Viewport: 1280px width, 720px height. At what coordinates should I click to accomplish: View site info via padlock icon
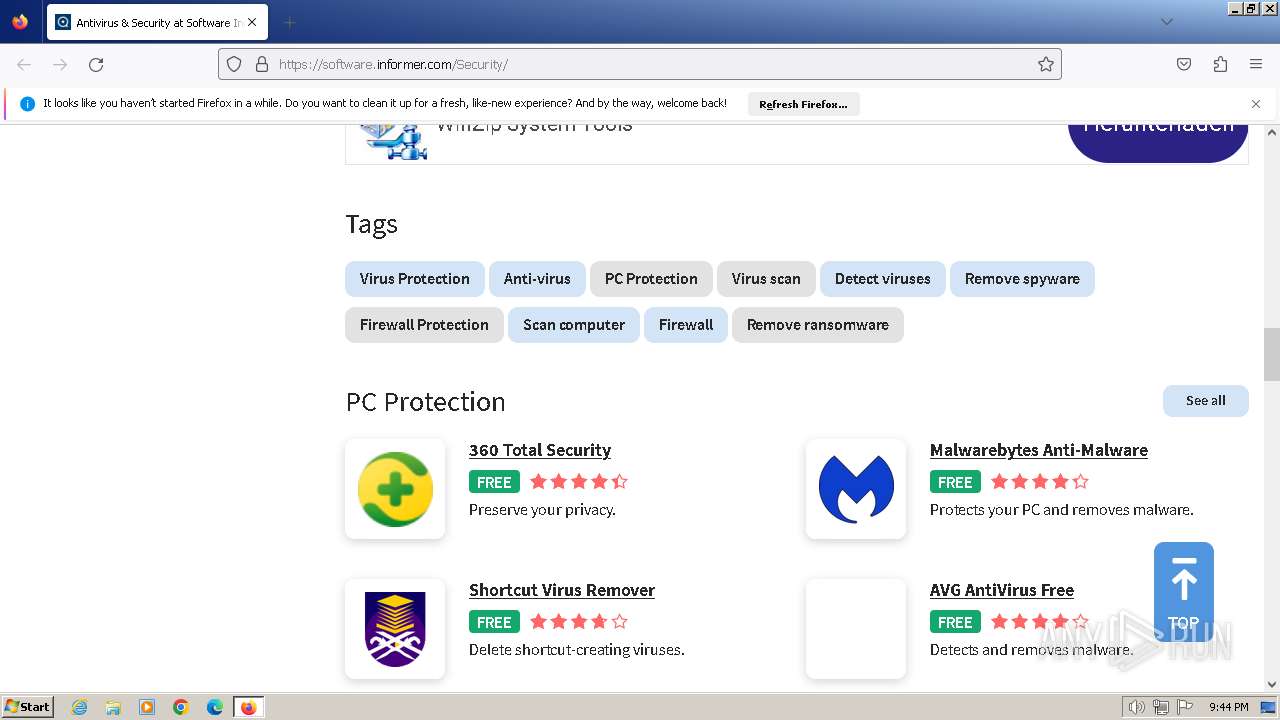(262, 64)
